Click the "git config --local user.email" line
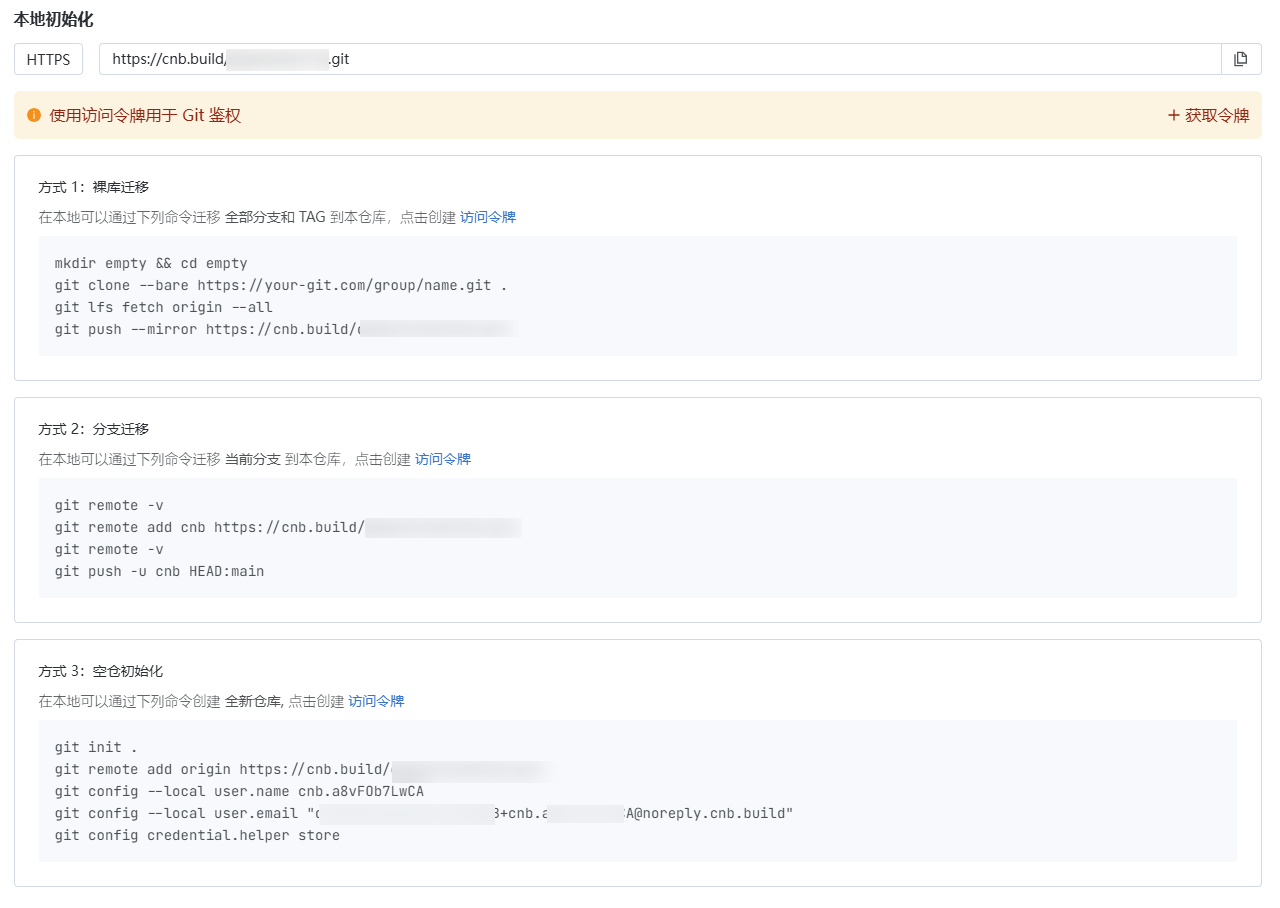Viewport: 1280px width, 908px height. (x=423, y=813)
